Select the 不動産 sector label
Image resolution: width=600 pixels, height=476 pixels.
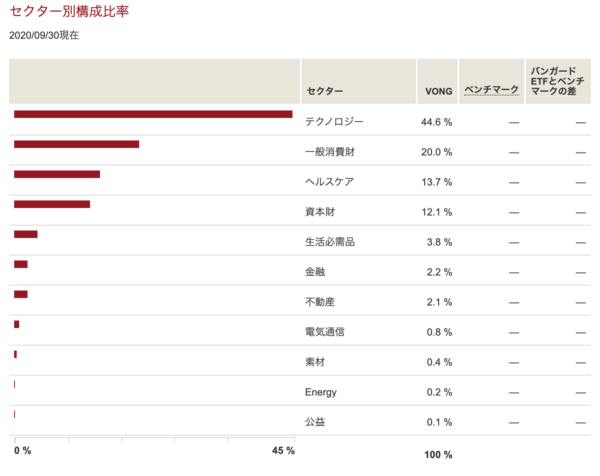320,302
